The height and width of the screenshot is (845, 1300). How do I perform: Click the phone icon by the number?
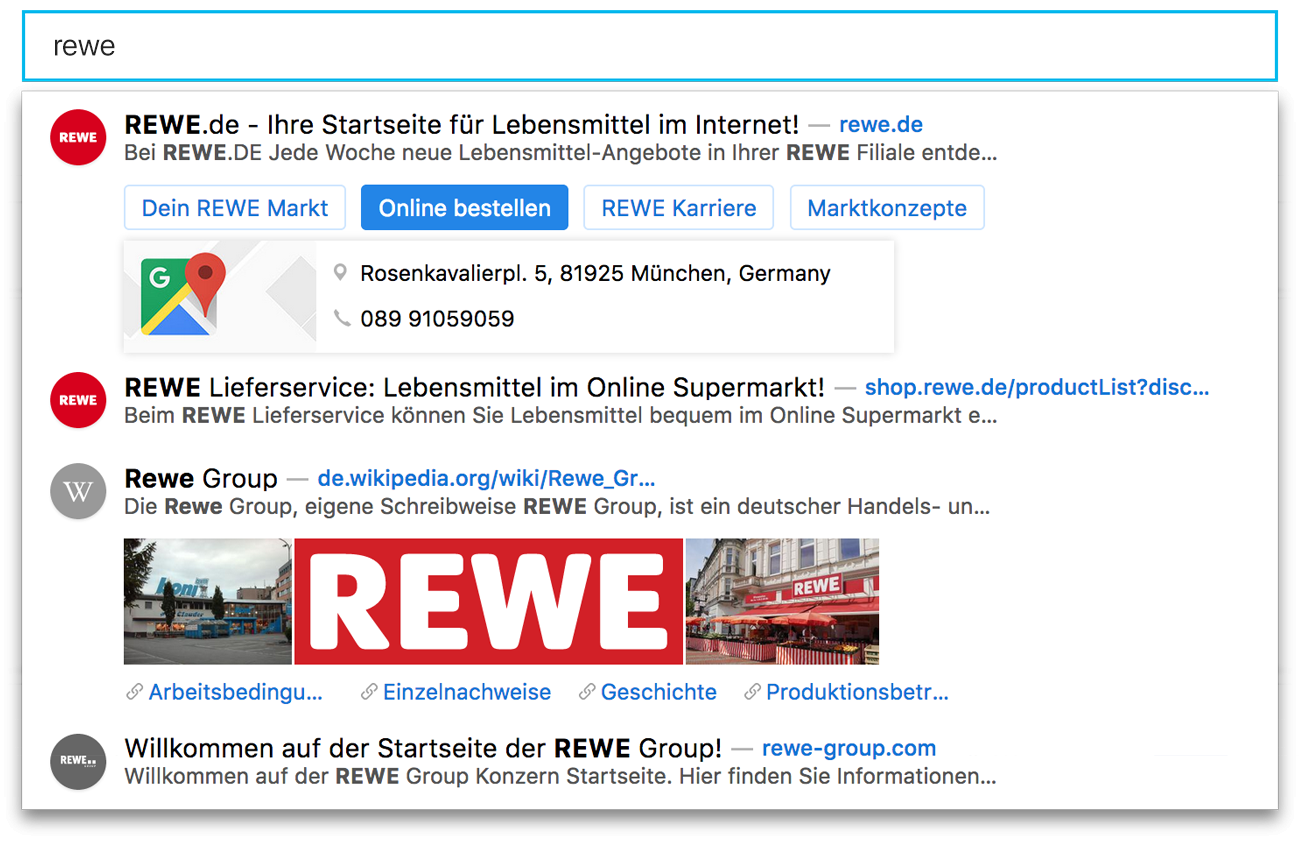[342, 318]
